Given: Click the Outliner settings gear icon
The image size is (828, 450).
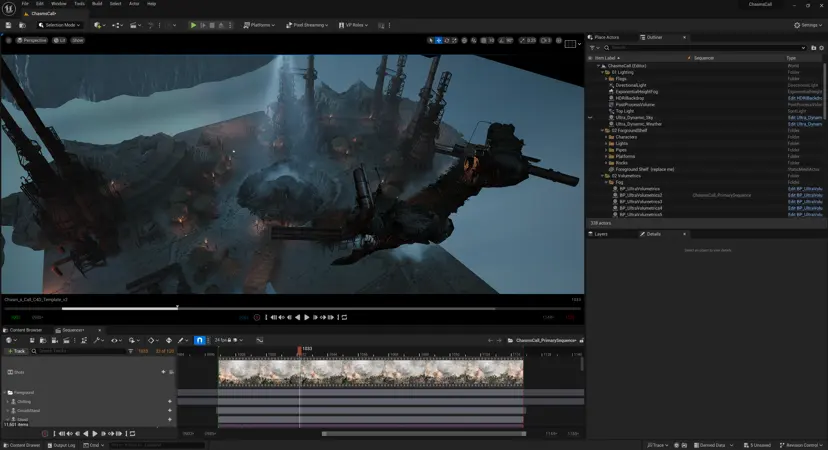Looking at the screenshot, I should click(821, 48).
